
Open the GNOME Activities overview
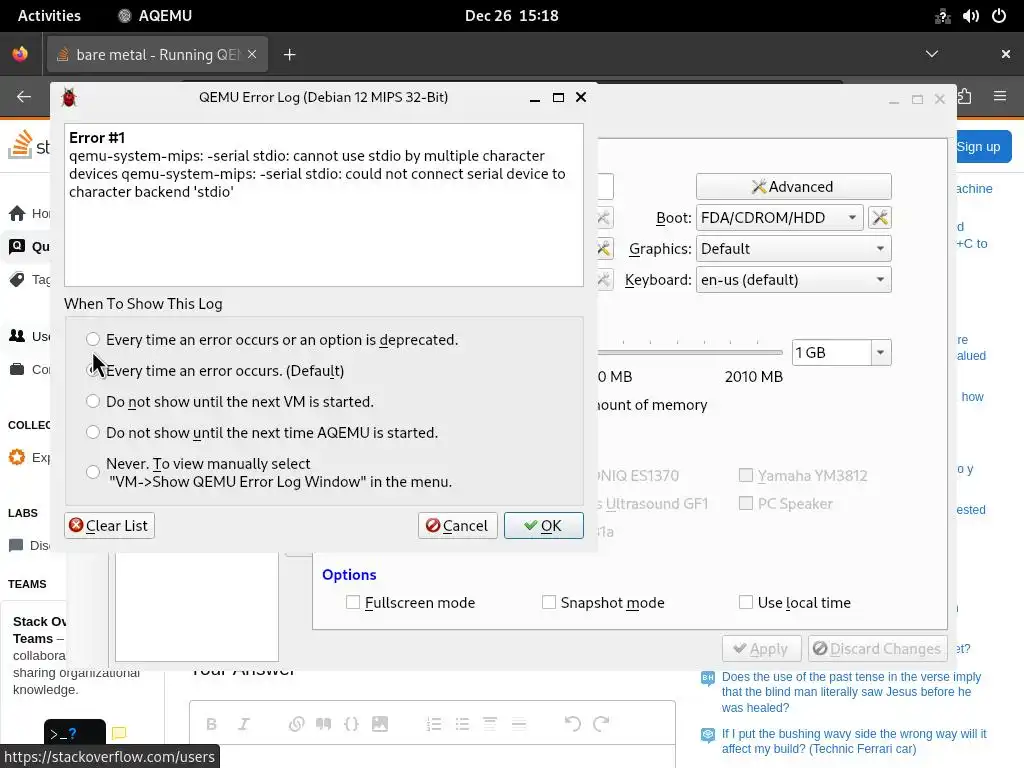click(49, 16)
